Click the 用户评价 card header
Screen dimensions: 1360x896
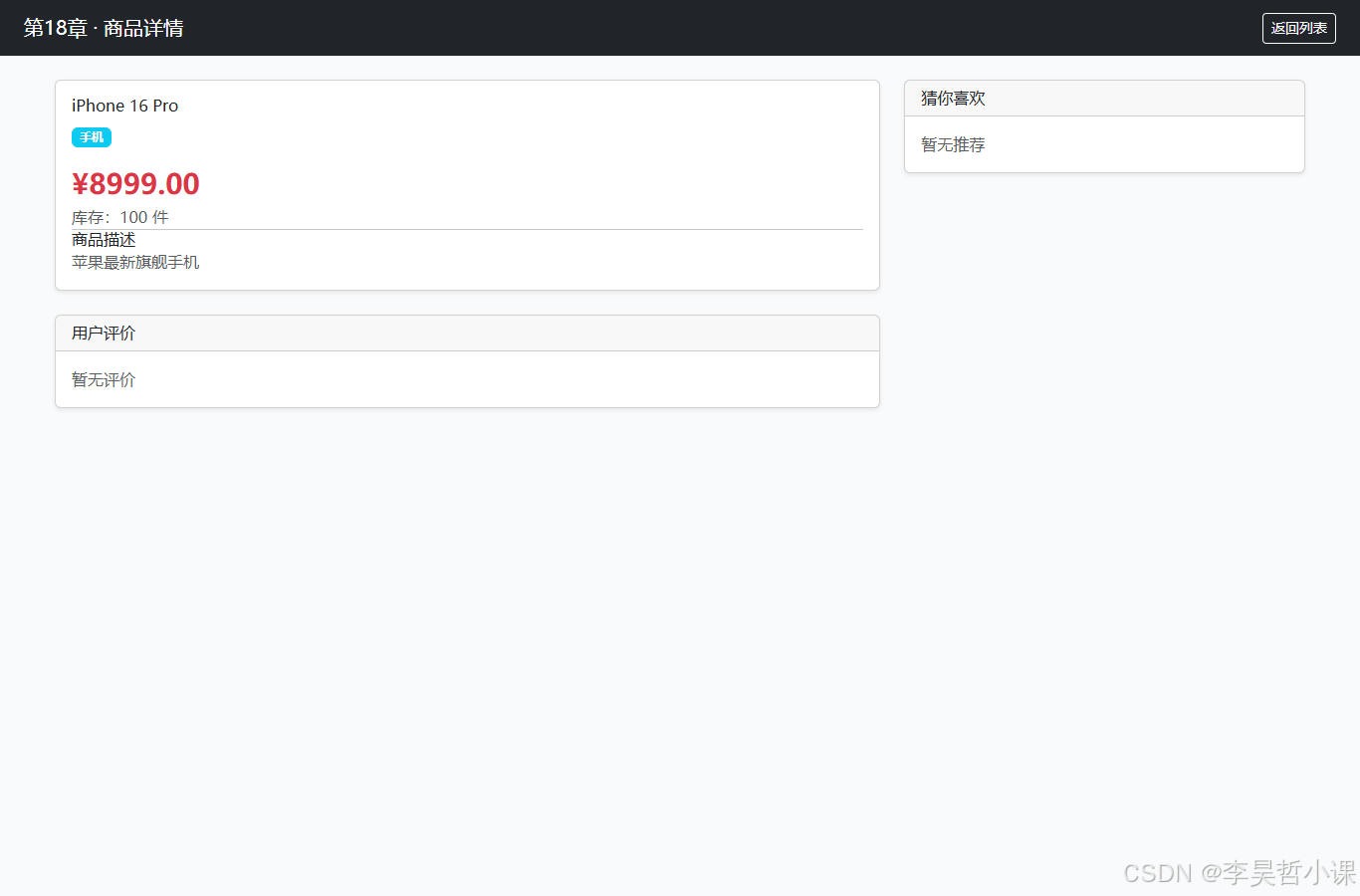[467, 334]
